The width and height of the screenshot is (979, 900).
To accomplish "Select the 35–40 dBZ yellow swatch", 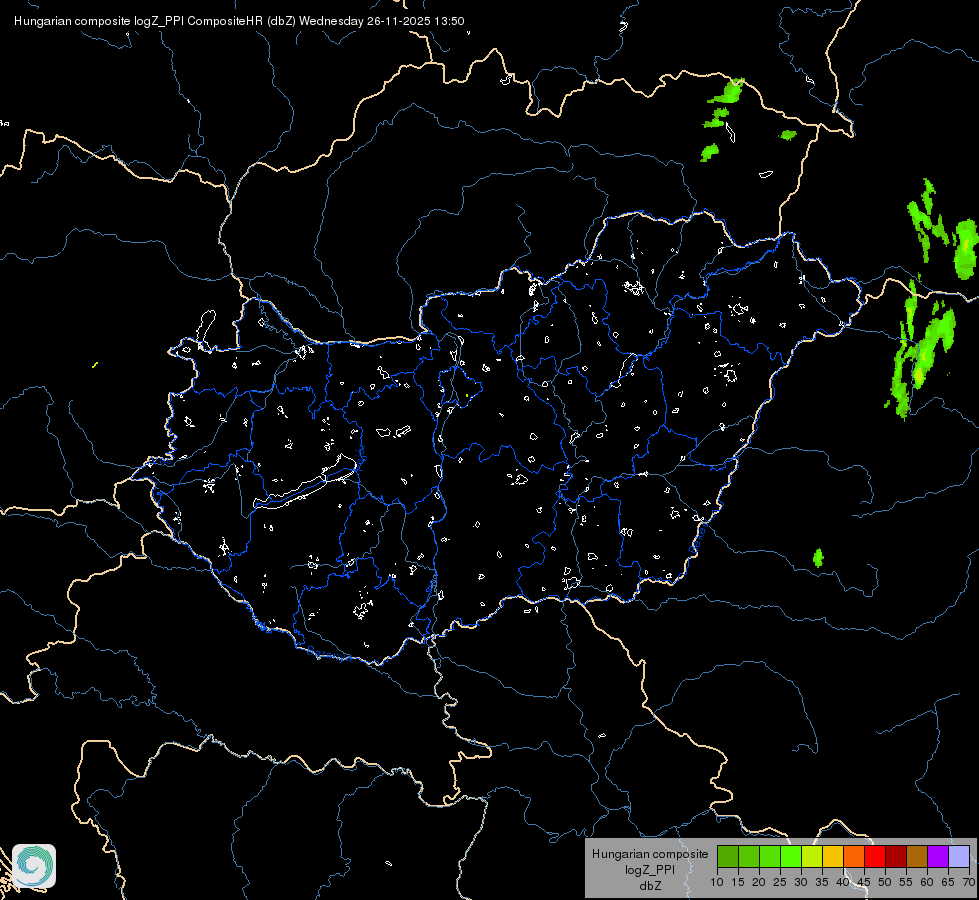I will tap(833, 856).
